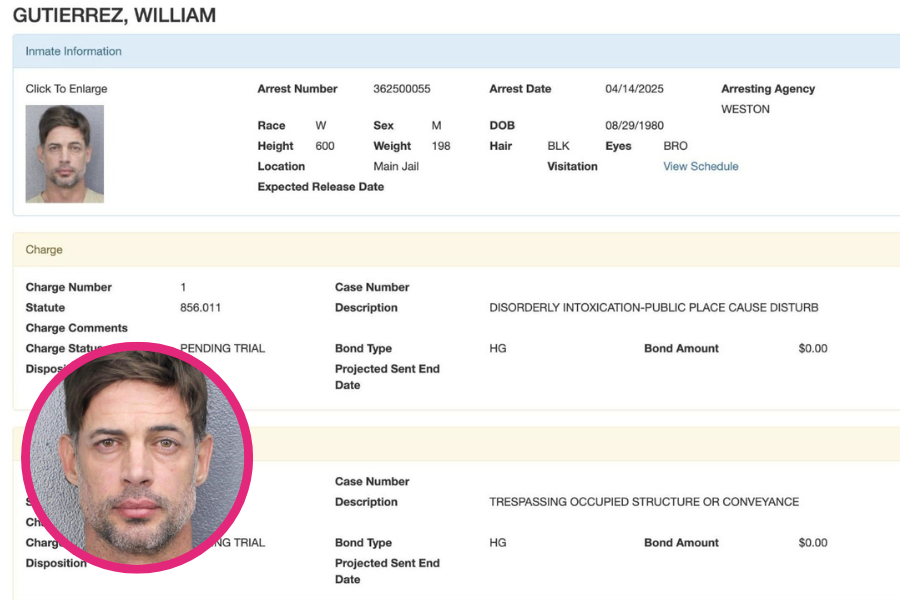This screenshot has height=600, width=900.
Task: Click the Charge Comments label
Action: click(x=76, y=328)
